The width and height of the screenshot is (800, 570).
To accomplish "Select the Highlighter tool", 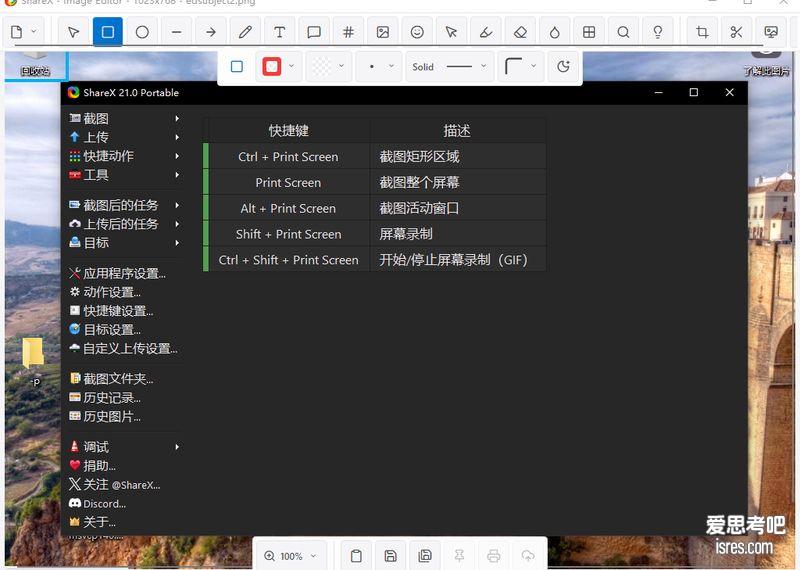I will (486, 32).
